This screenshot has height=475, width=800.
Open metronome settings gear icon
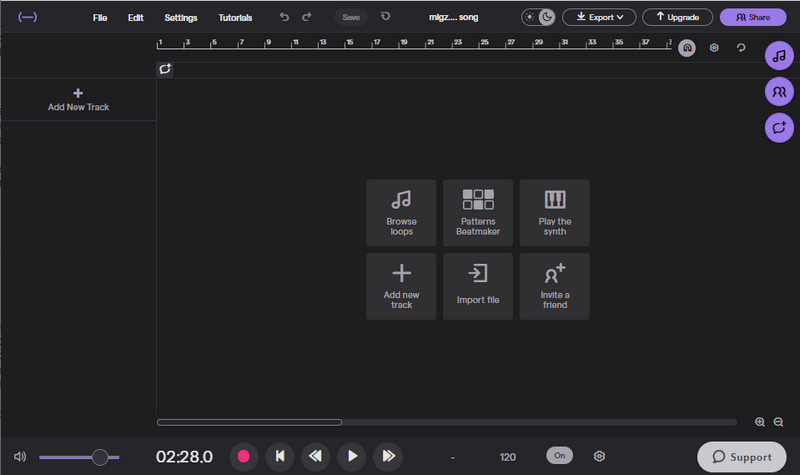click(x=599, y=456)
